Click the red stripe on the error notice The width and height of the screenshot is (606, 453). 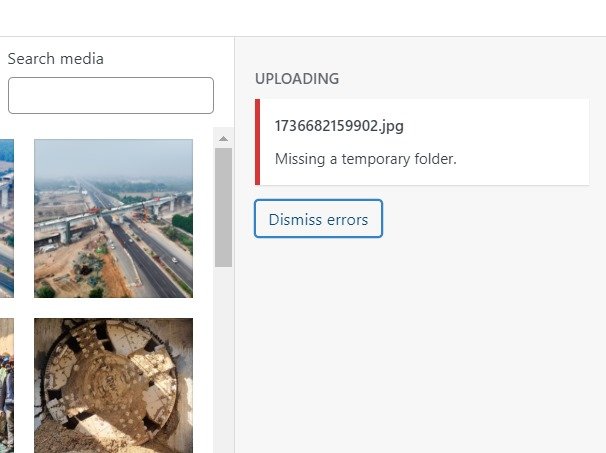click(x=257, y=142)
